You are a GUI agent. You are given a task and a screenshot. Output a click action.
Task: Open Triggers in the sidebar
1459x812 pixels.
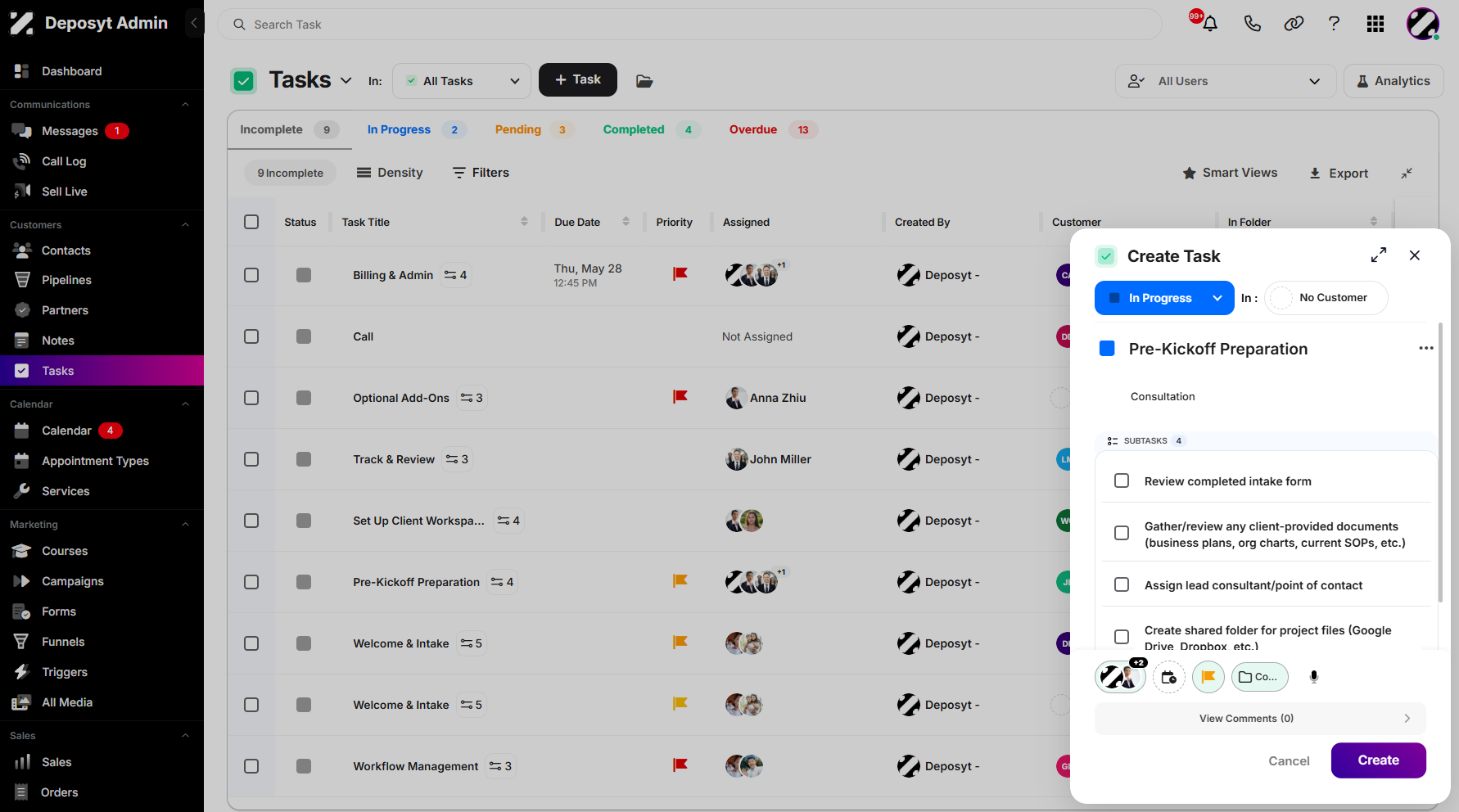point(65,672)
